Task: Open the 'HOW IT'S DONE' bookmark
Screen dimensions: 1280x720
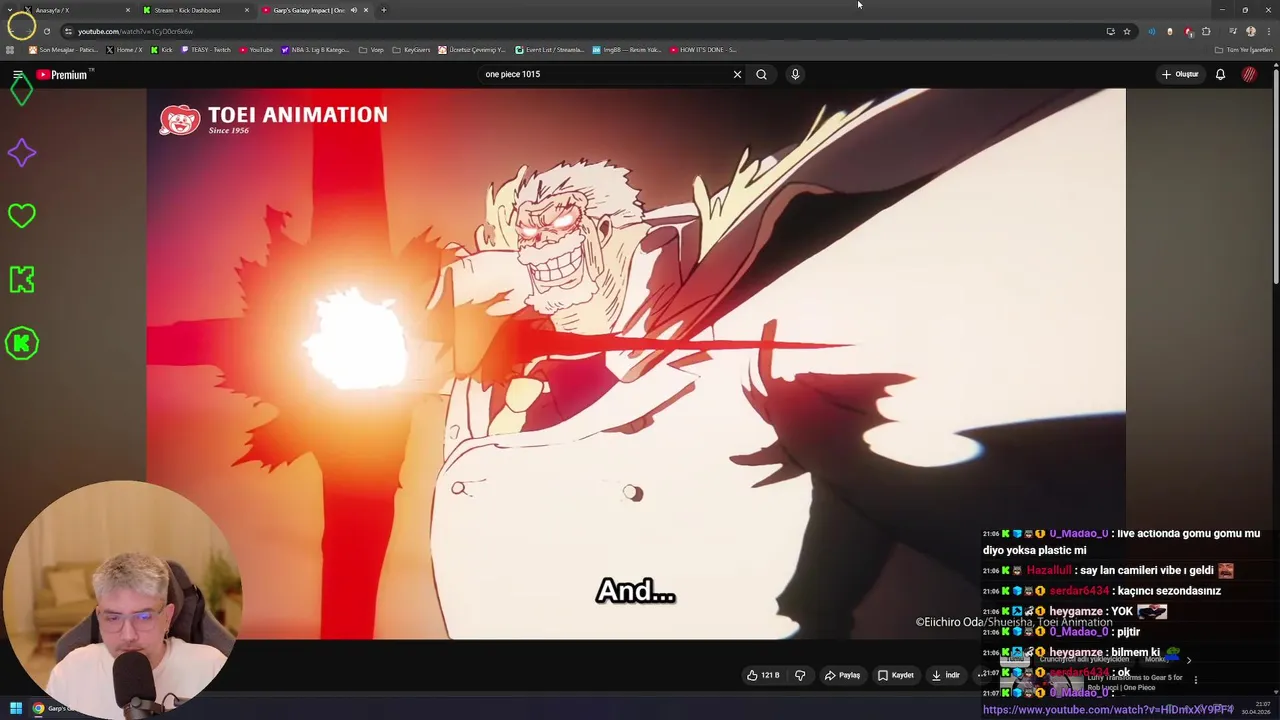Action: tap(703, 49)
